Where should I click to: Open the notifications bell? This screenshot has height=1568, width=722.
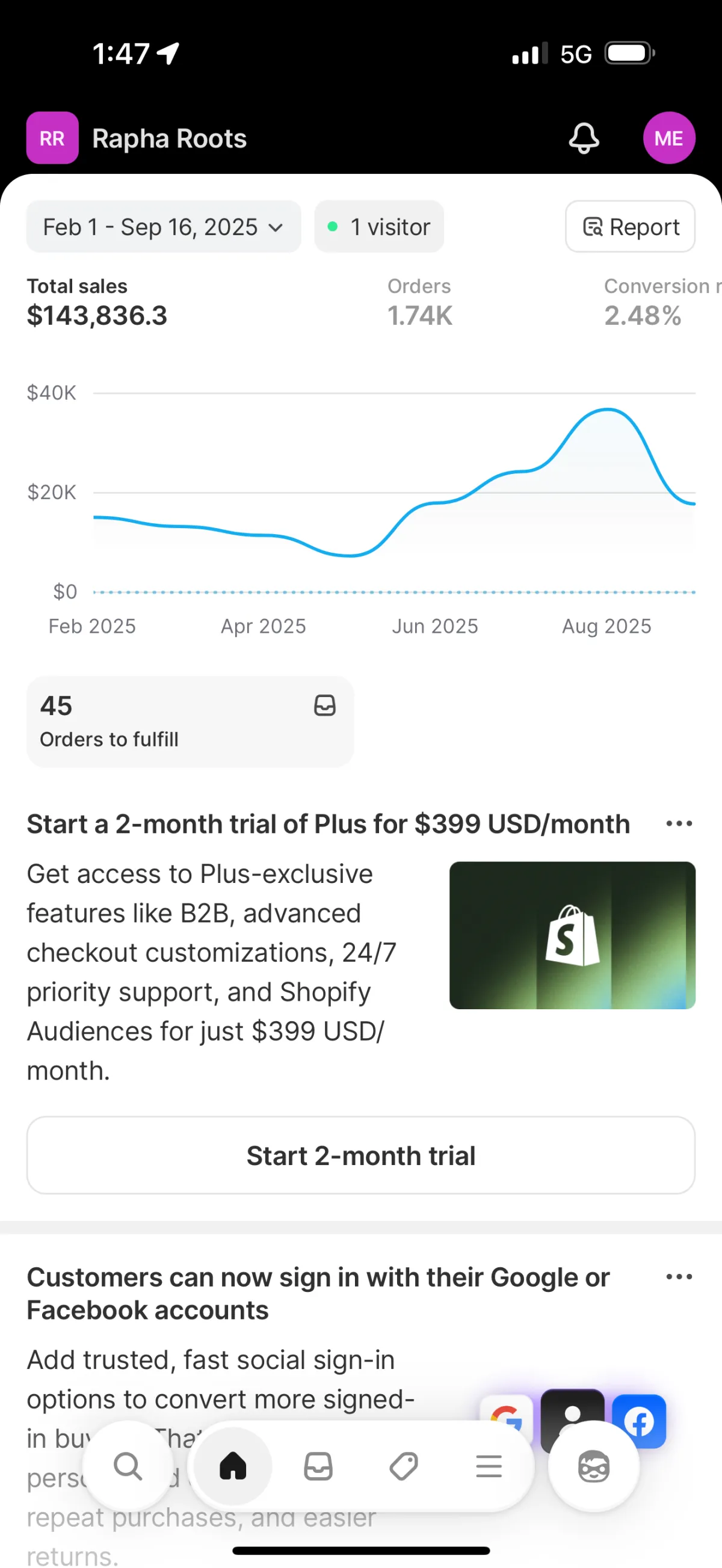(583, 138)
